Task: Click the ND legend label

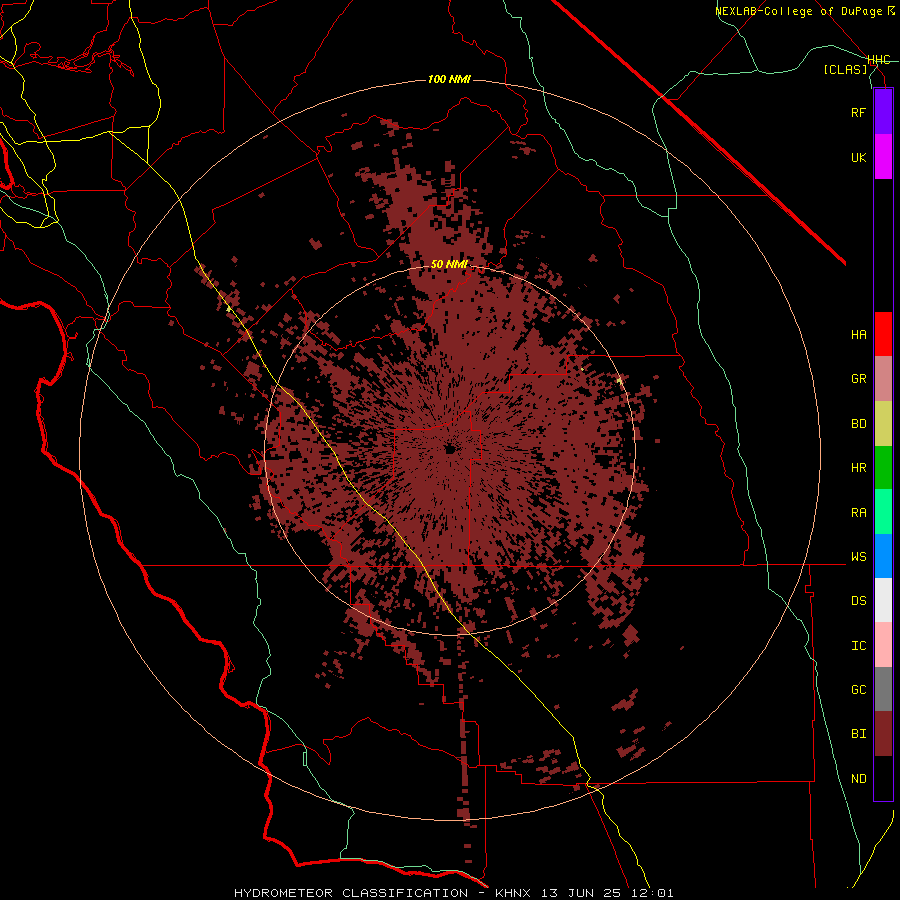Action: 858,779
